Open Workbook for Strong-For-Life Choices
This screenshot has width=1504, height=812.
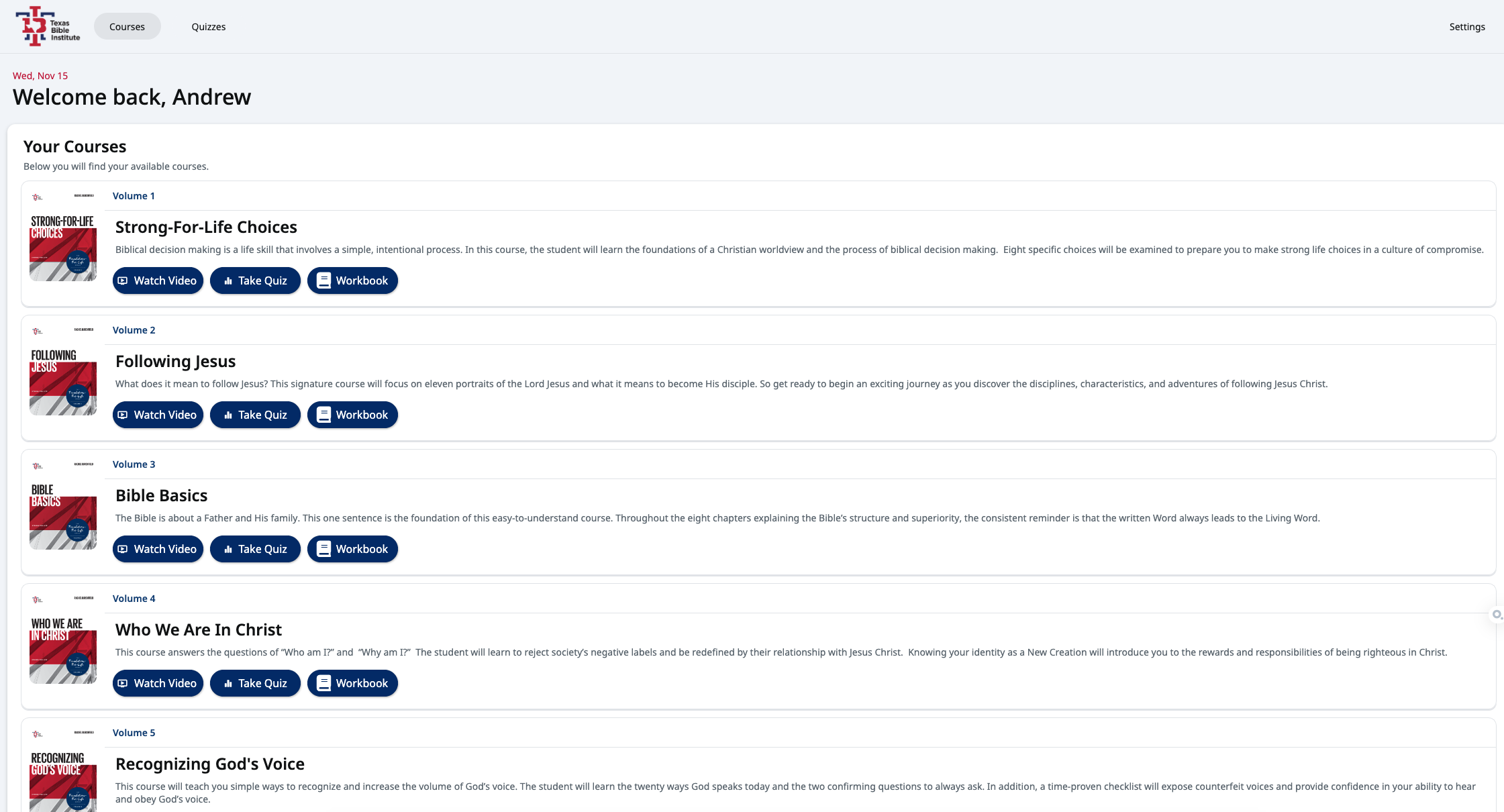[352, 281]
